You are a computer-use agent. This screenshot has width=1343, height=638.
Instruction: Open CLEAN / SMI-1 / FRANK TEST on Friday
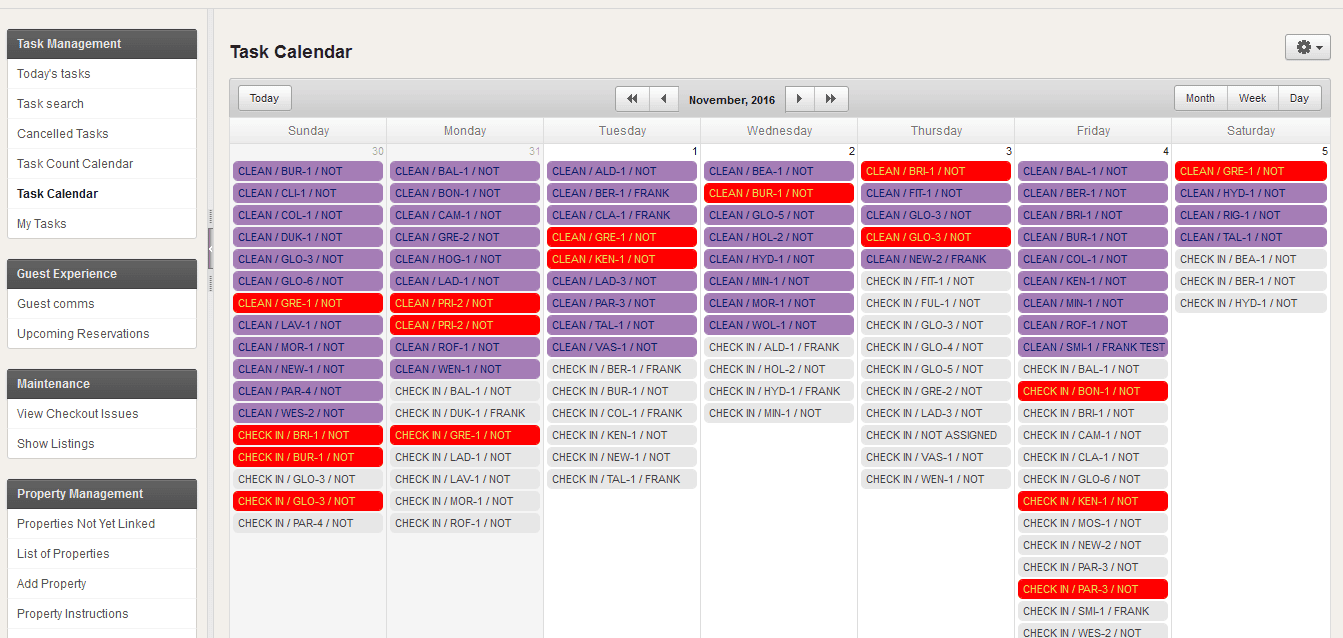pos(1093,347)
